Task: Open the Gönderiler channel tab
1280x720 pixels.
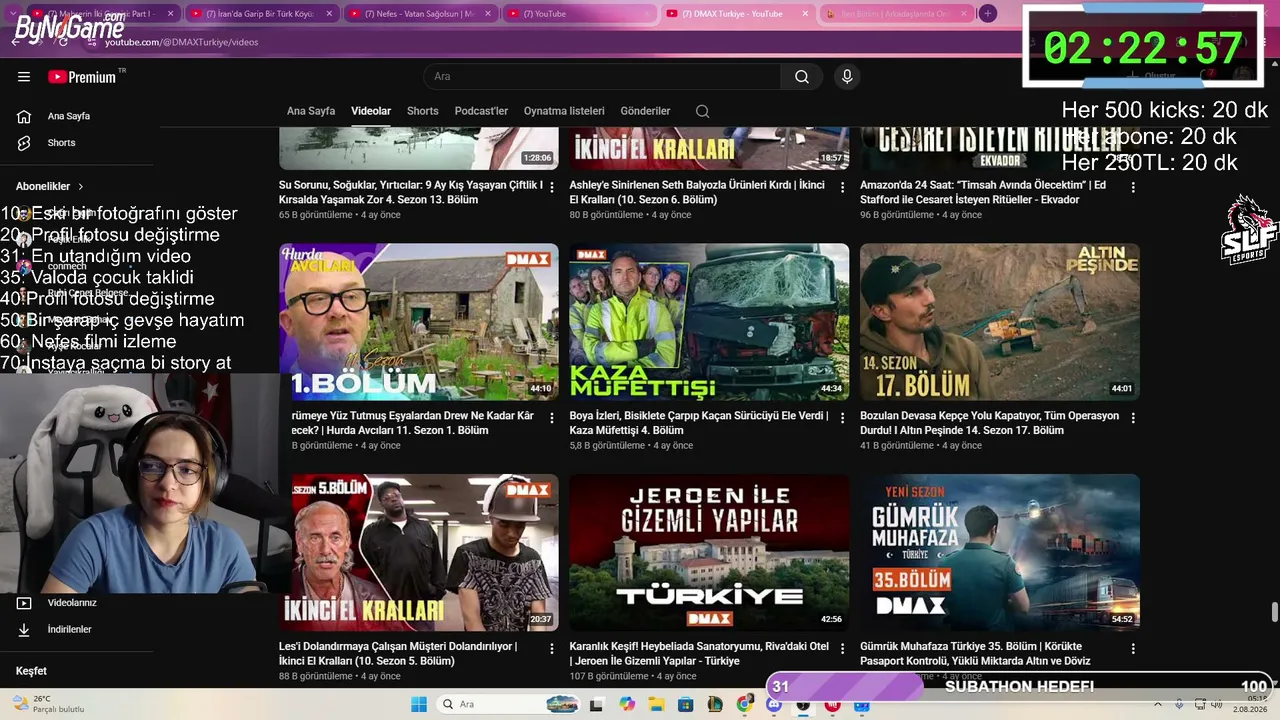Action: click(x=646, y=111)
